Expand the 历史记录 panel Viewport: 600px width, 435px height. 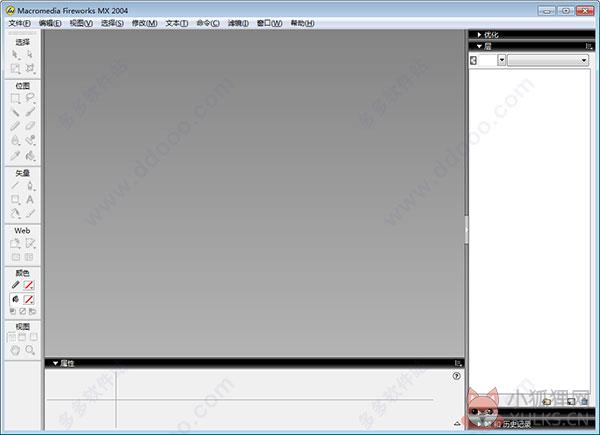[x=480, y=424]
